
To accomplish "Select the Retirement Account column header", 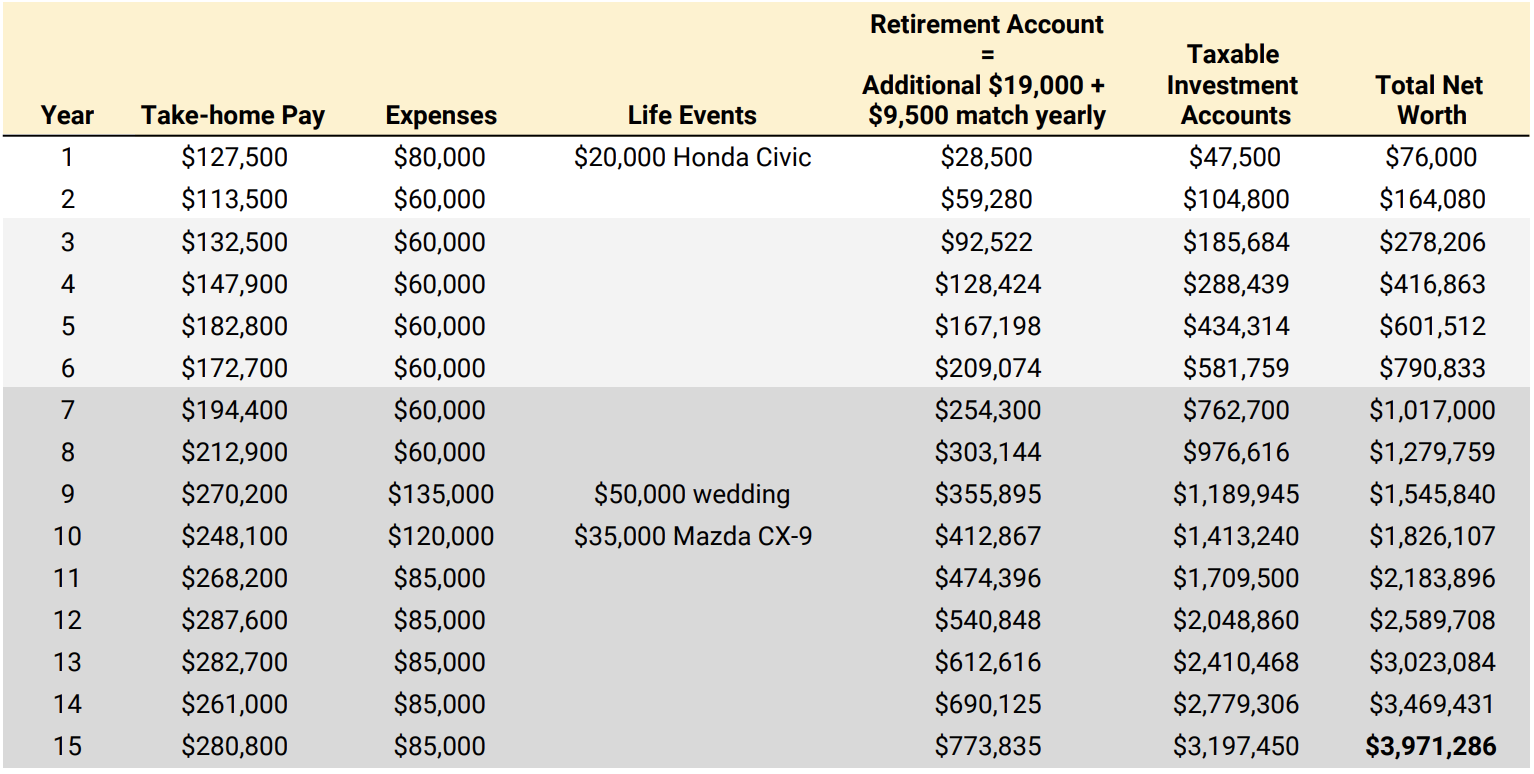I will [x=986, y=70].
